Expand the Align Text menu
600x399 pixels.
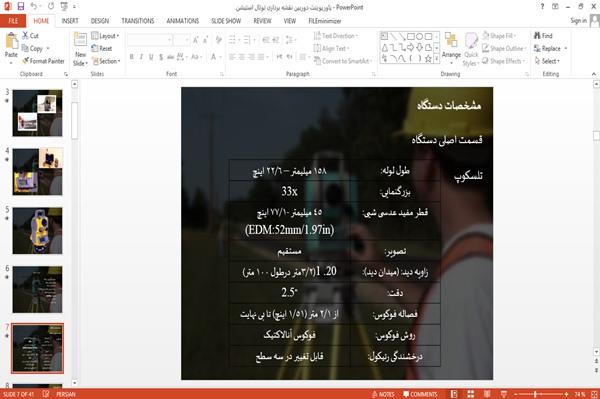pyautogui.click(x=331, y=48)
